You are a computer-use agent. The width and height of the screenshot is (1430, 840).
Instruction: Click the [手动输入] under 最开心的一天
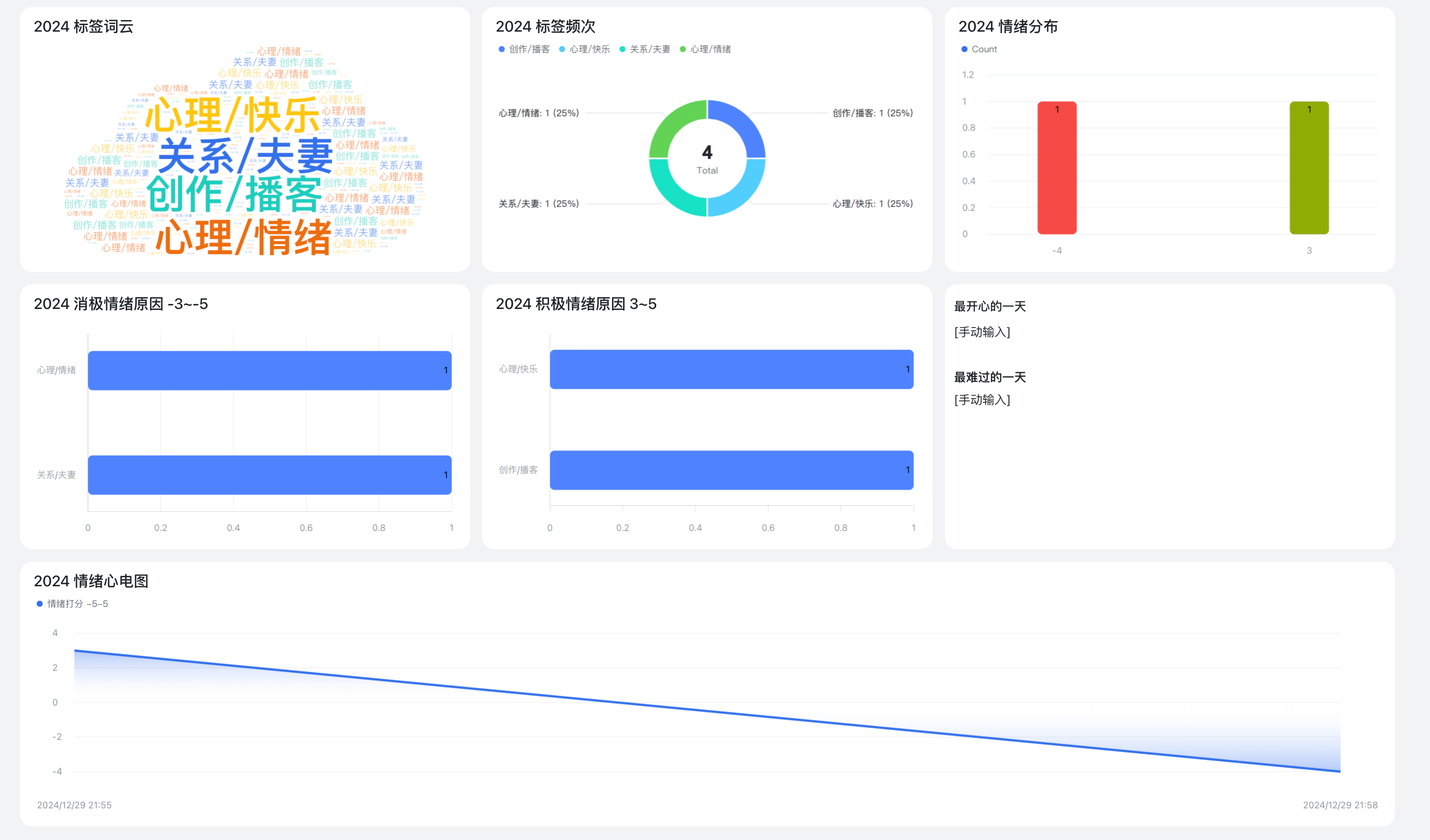click(x=982, y=332)
